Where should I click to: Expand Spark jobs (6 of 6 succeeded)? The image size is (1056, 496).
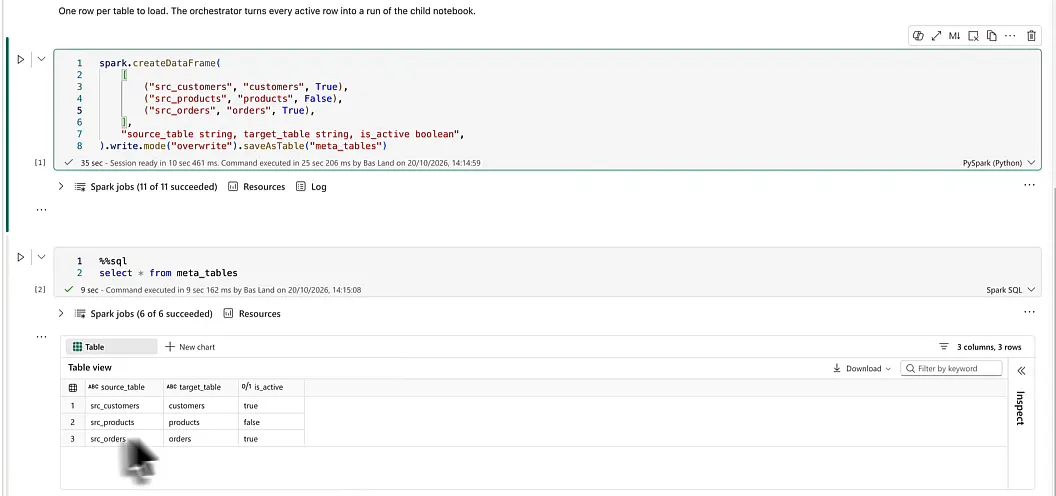61,313
